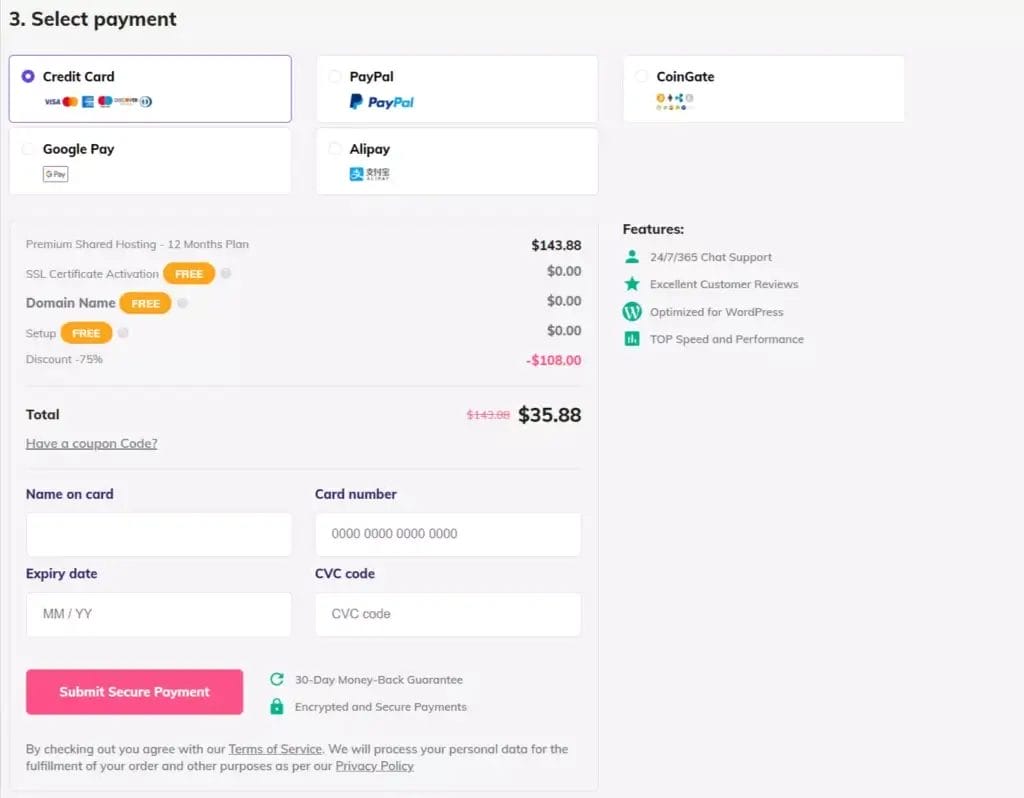
Task: Open the Terms of Service link
Action: click(x=275, y=748)
